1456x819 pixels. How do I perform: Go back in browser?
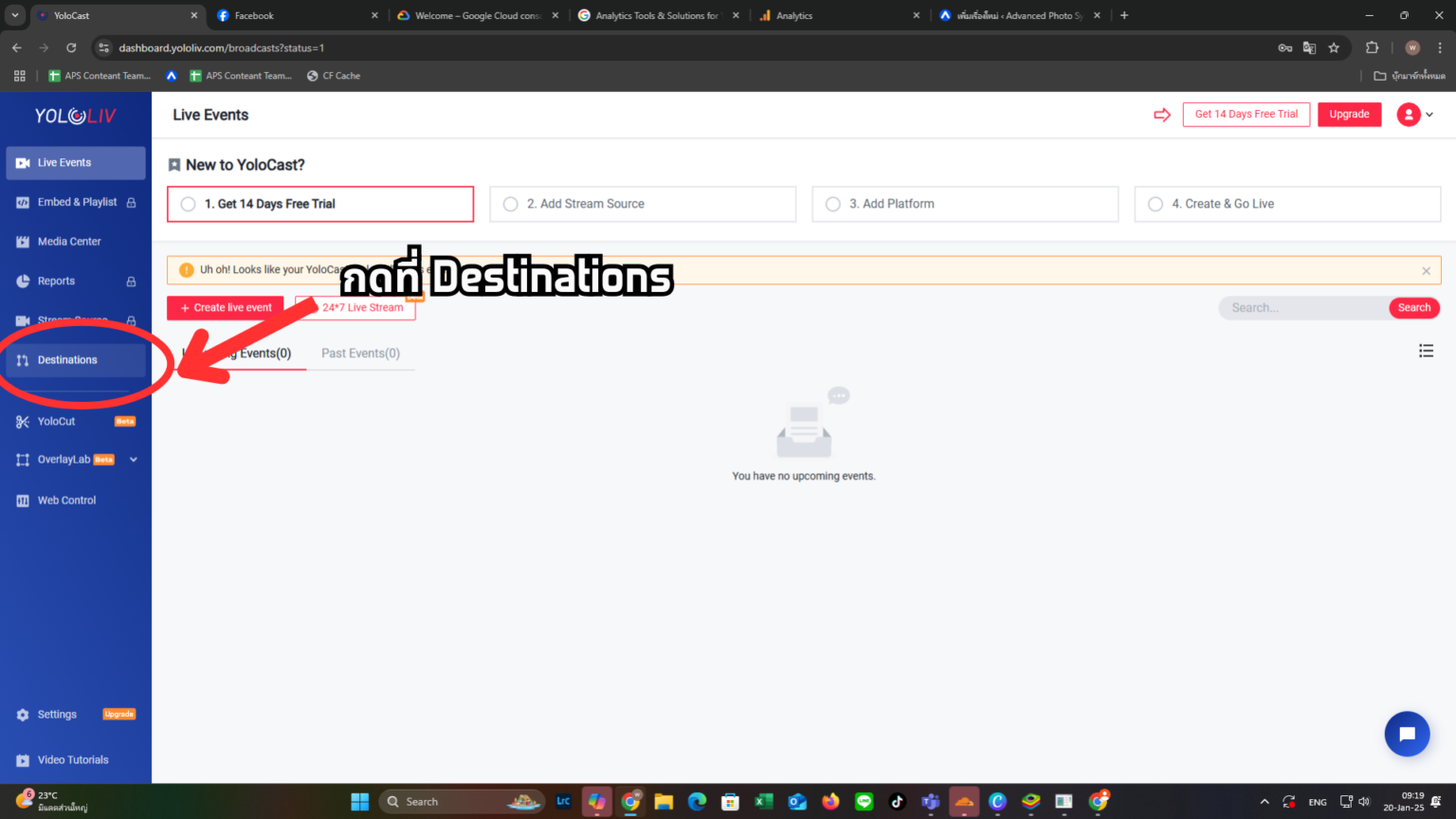tap(17, 47)
